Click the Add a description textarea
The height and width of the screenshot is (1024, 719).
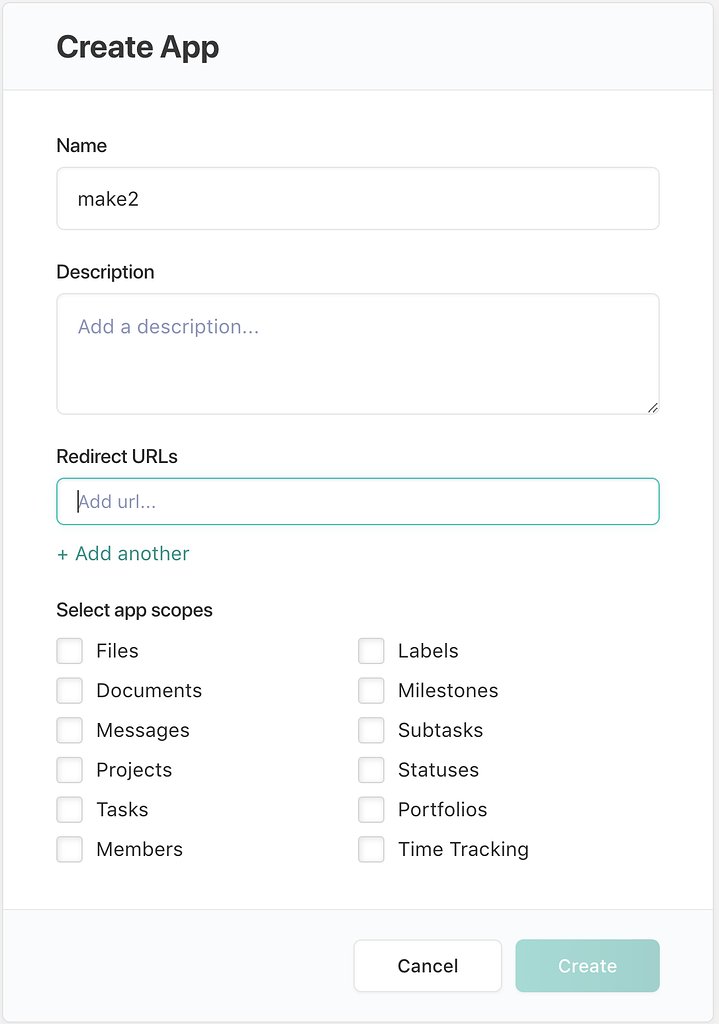(358, 353)
